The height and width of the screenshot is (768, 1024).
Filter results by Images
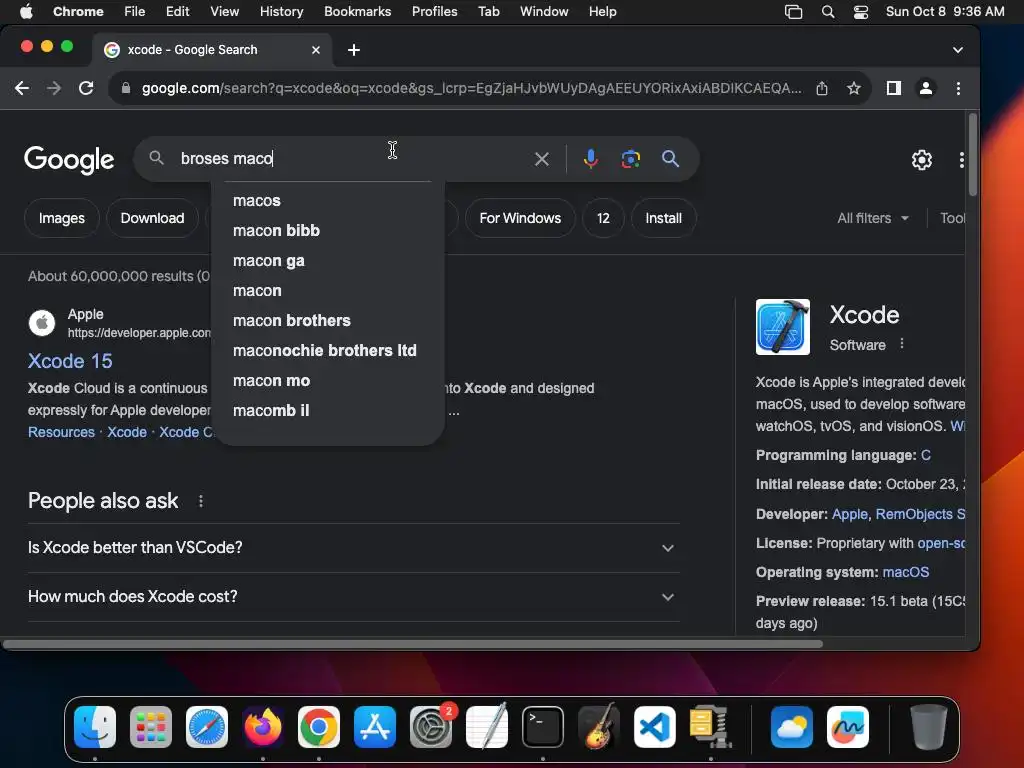pyautogui.click(x=61, y=218)
